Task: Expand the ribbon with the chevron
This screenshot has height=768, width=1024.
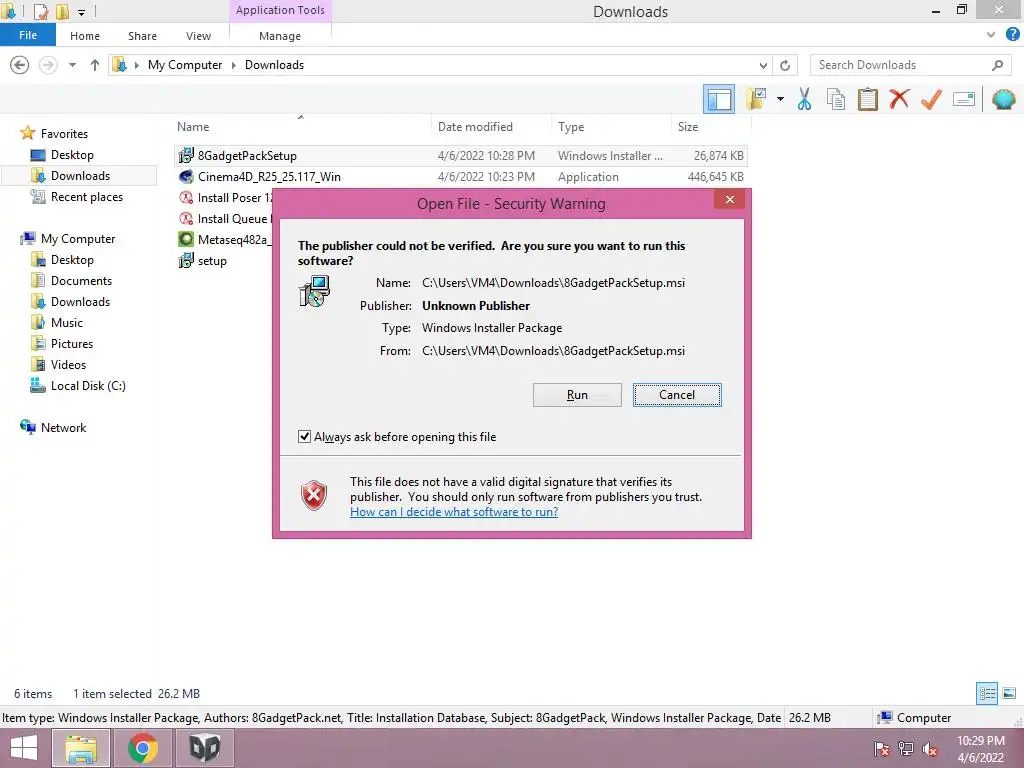Action: [991, 35]
